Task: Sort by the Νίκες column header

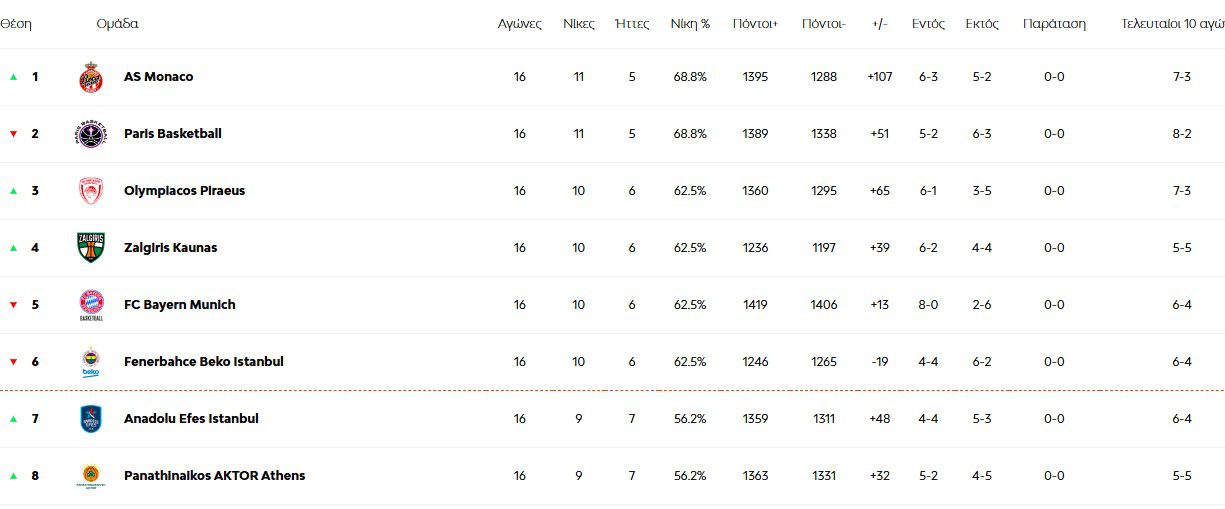Action: [578, 24]
